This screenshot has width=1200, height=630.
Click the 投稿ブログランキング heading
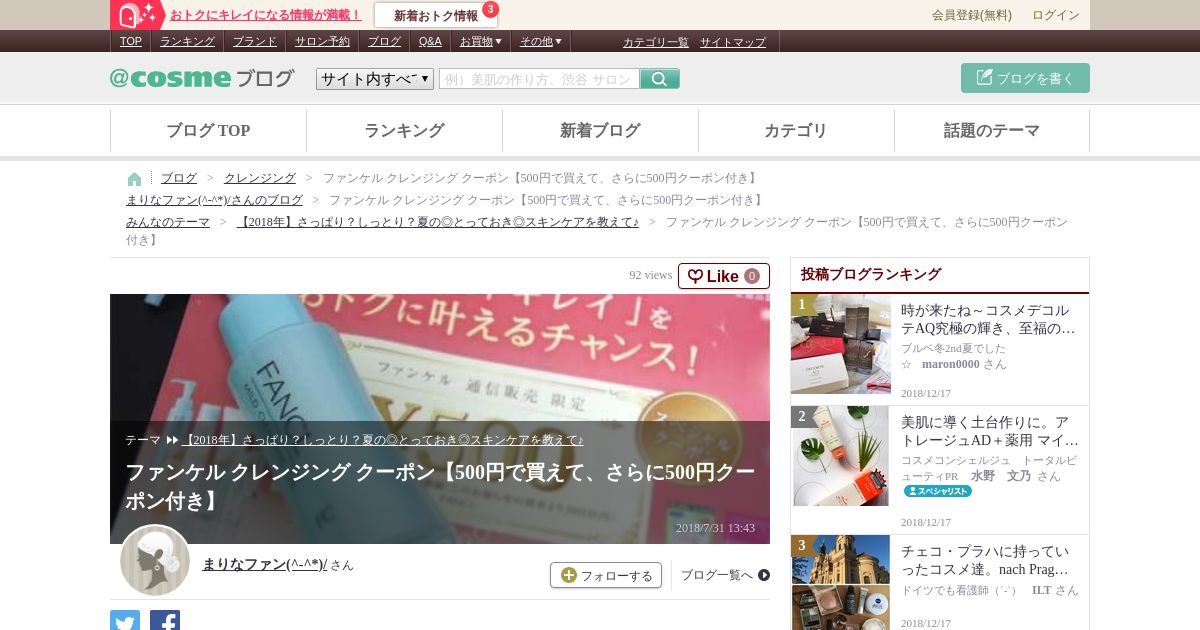pos(871,274)
